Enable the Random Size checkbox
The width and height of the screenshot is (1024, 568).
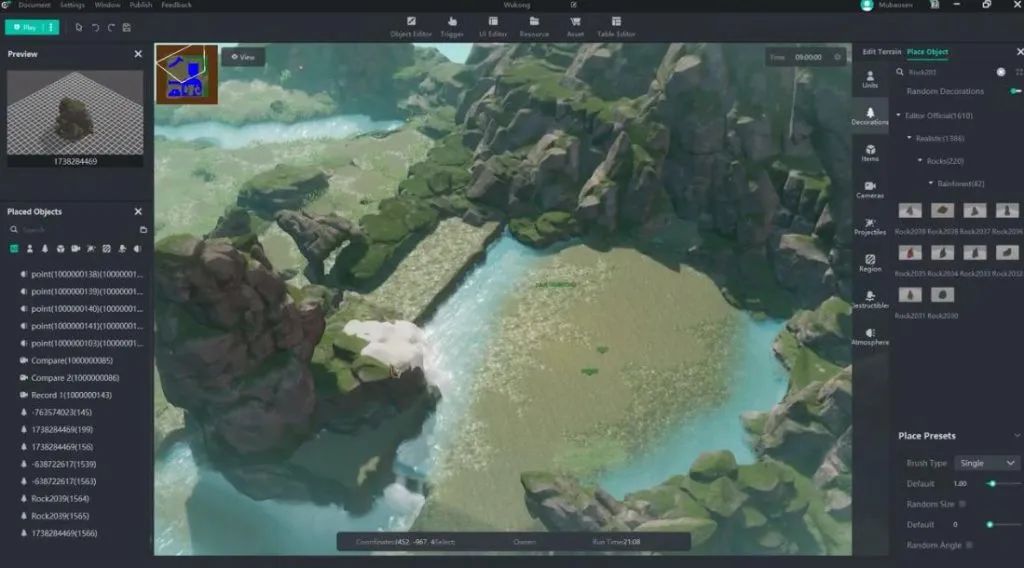coord(962,504)
